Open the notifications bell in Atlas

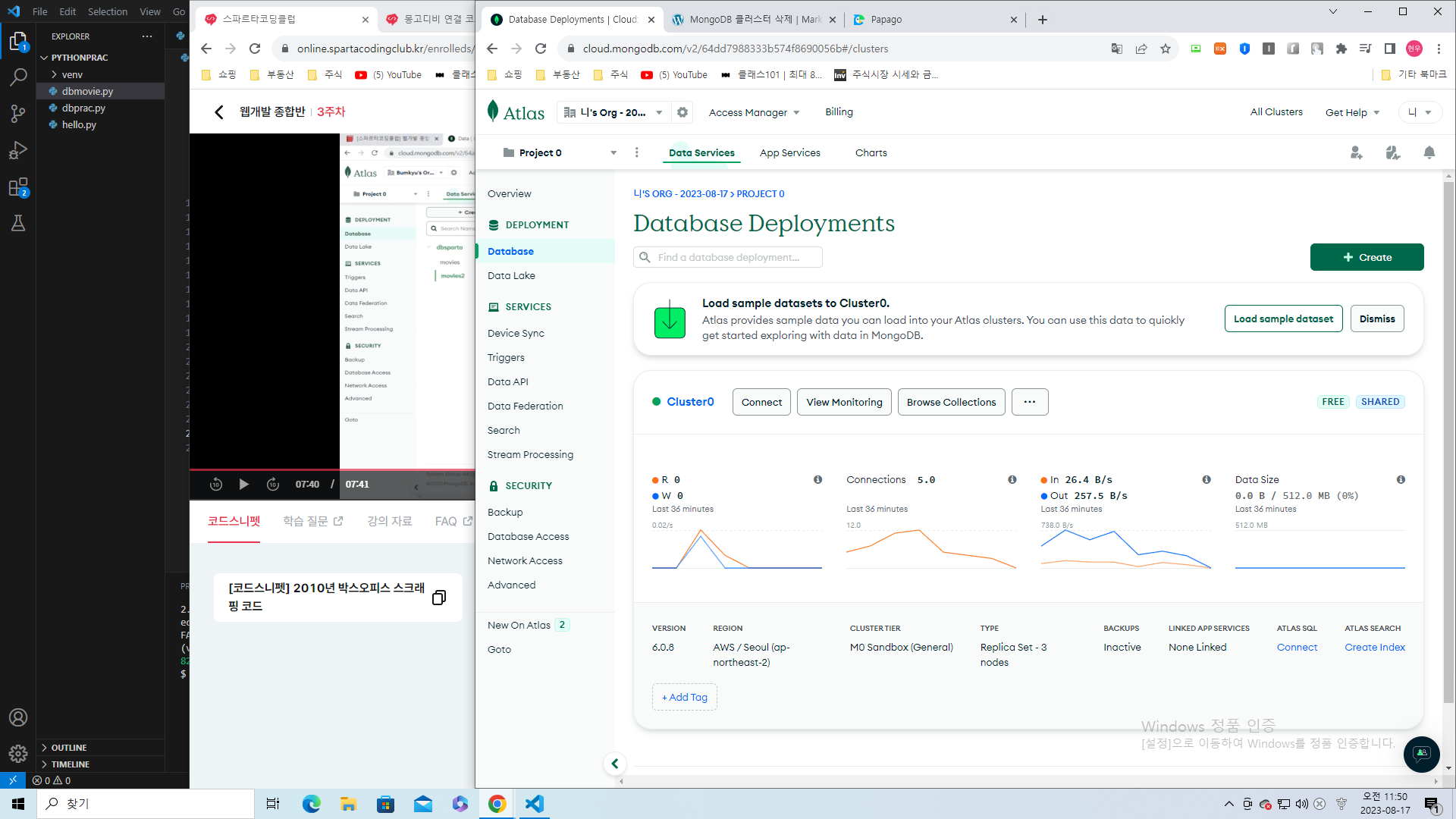1429,152
